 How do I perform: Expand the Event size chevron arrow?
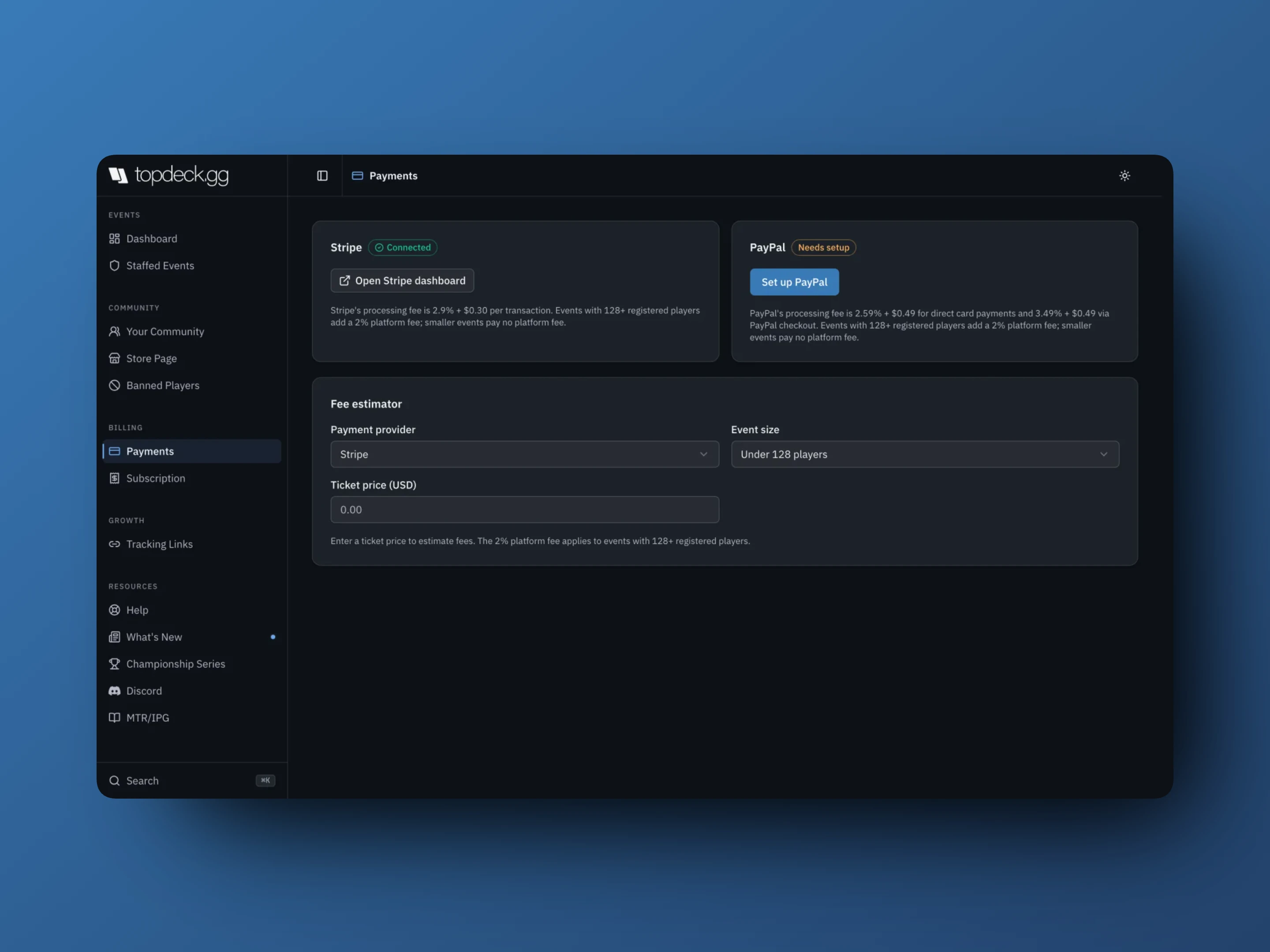click(1103, 454)
